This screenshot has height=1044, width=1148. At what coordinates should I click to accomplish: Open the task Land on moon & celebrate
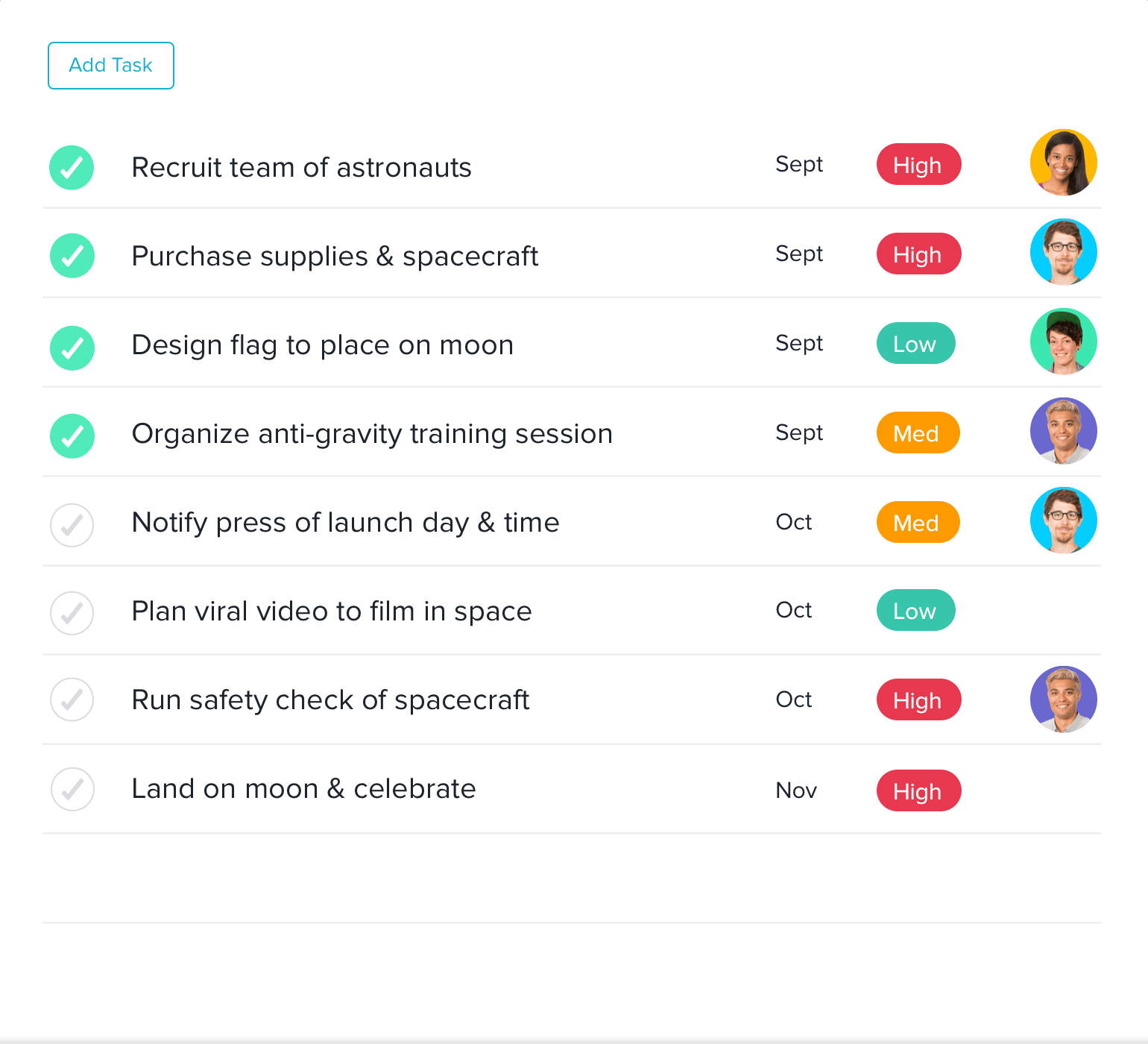click(304, 788)
